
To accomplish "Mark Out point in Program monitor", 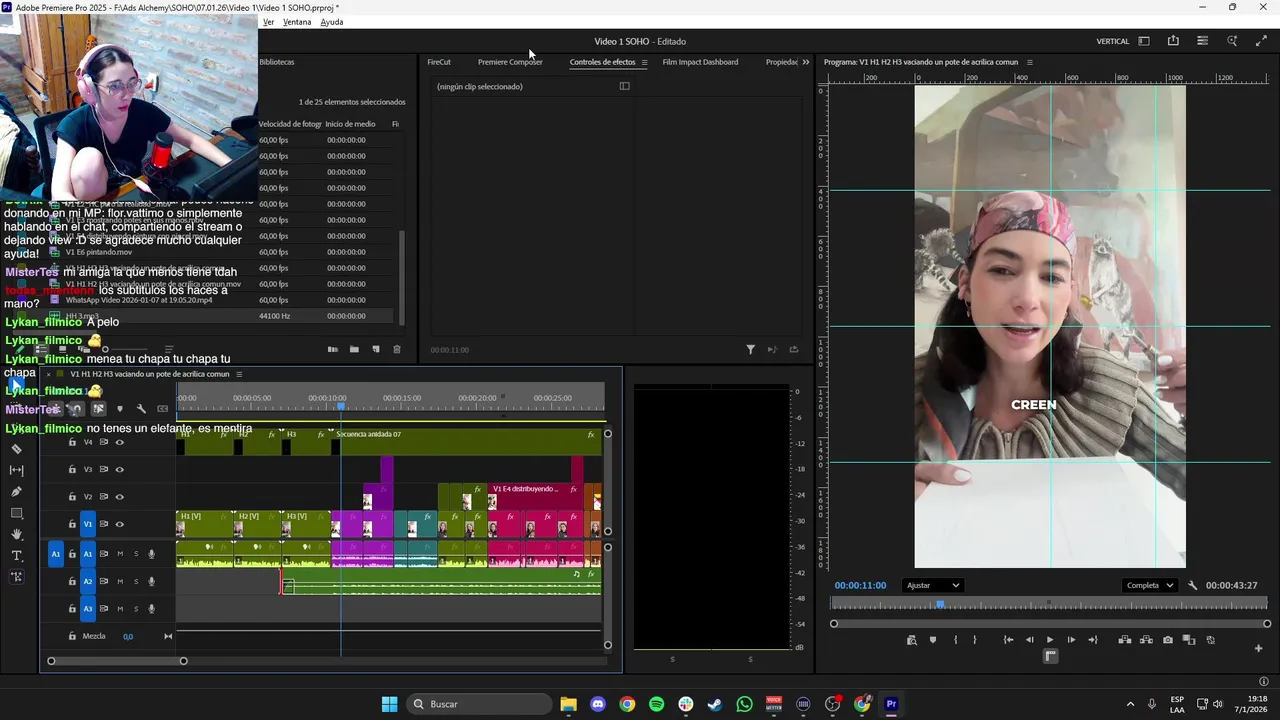I will (x=975, y=640).
